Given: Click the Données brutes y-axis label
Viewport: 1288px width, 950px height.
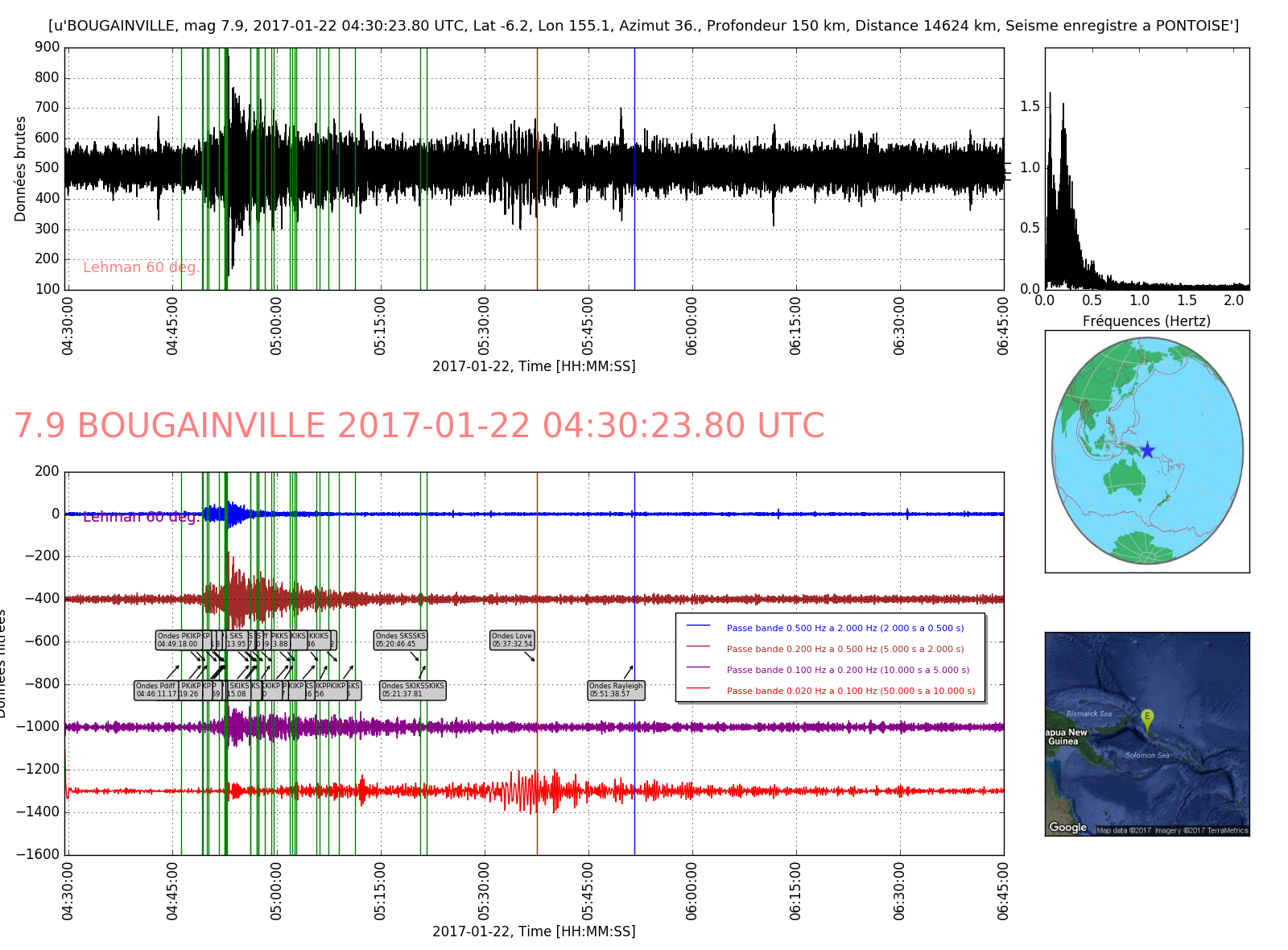Looking at the screenshot, I should (21, 169).
